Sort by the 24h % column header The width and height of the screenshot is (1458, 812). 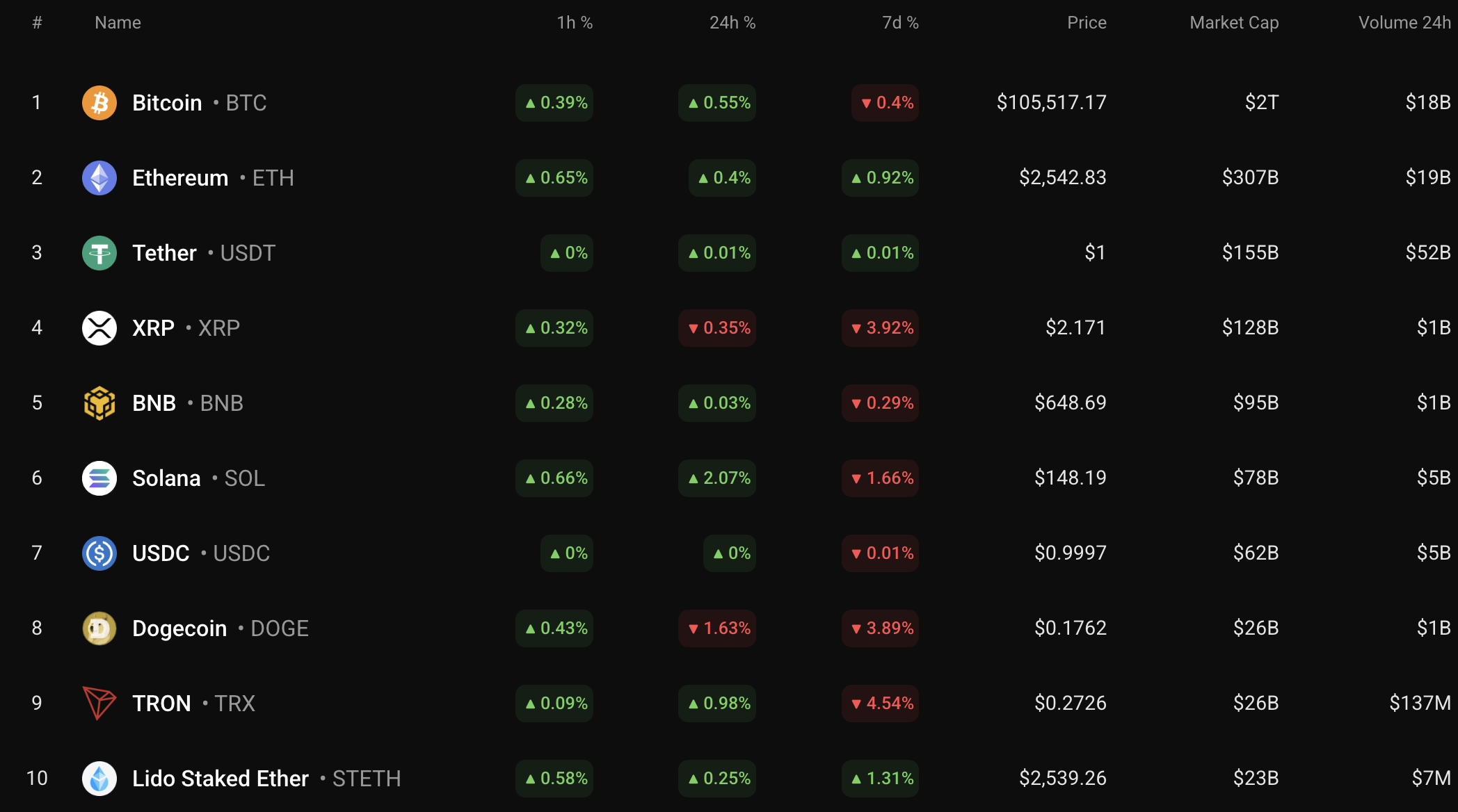[732, 23]
